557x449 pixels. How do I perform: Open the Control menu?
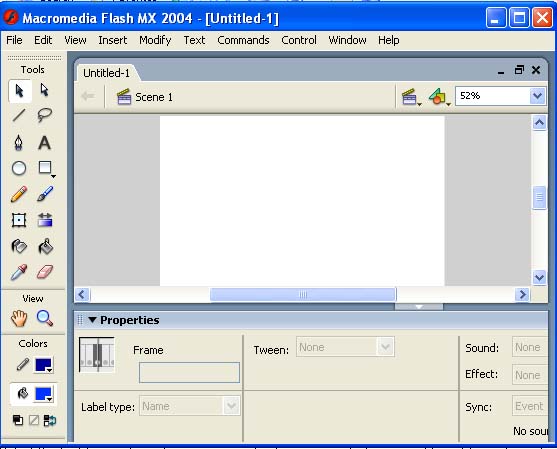(299, 40)
